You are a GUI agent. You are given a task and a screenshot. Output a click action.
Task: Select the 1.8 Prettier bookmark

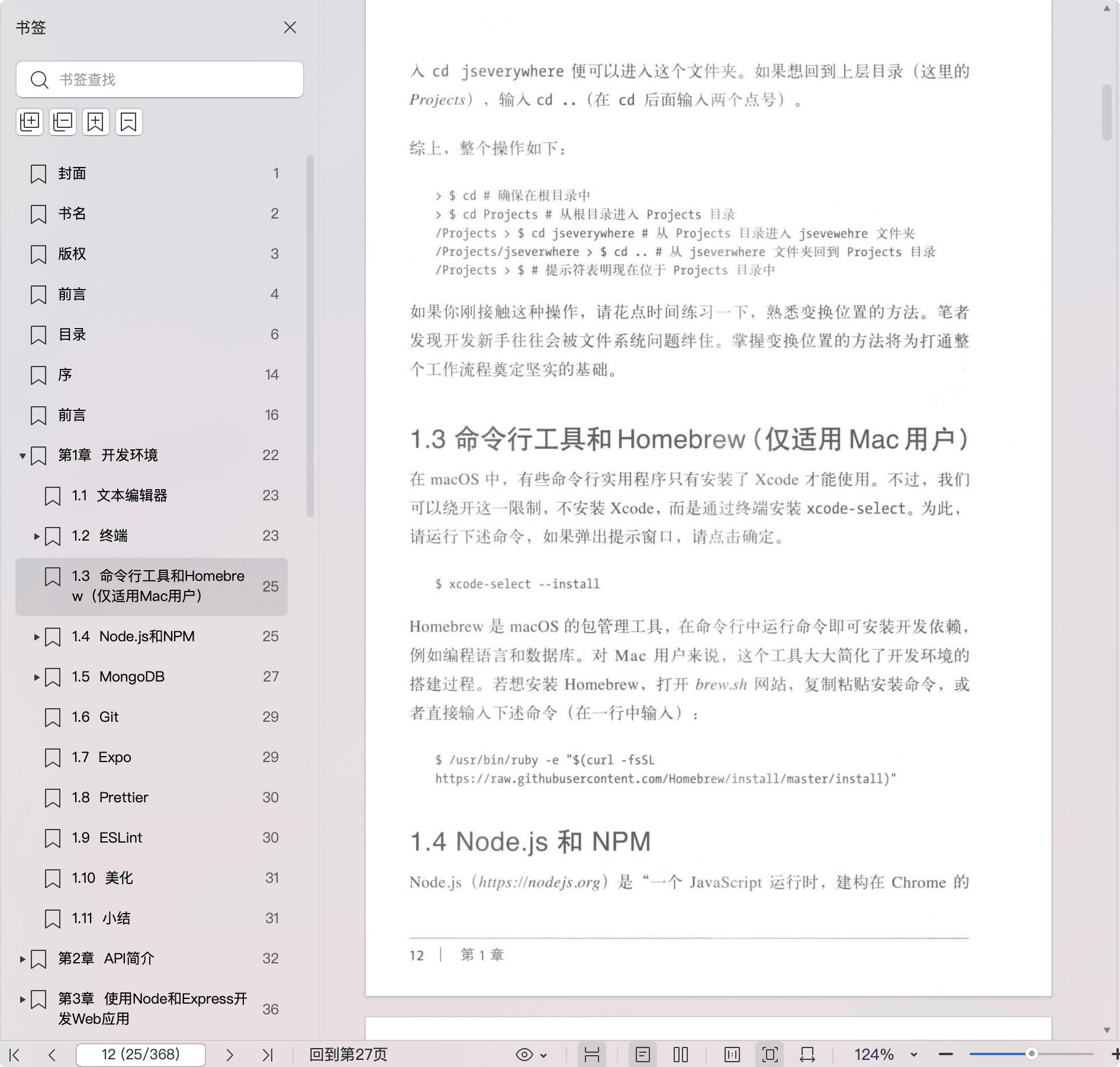[x=123, y=798]
